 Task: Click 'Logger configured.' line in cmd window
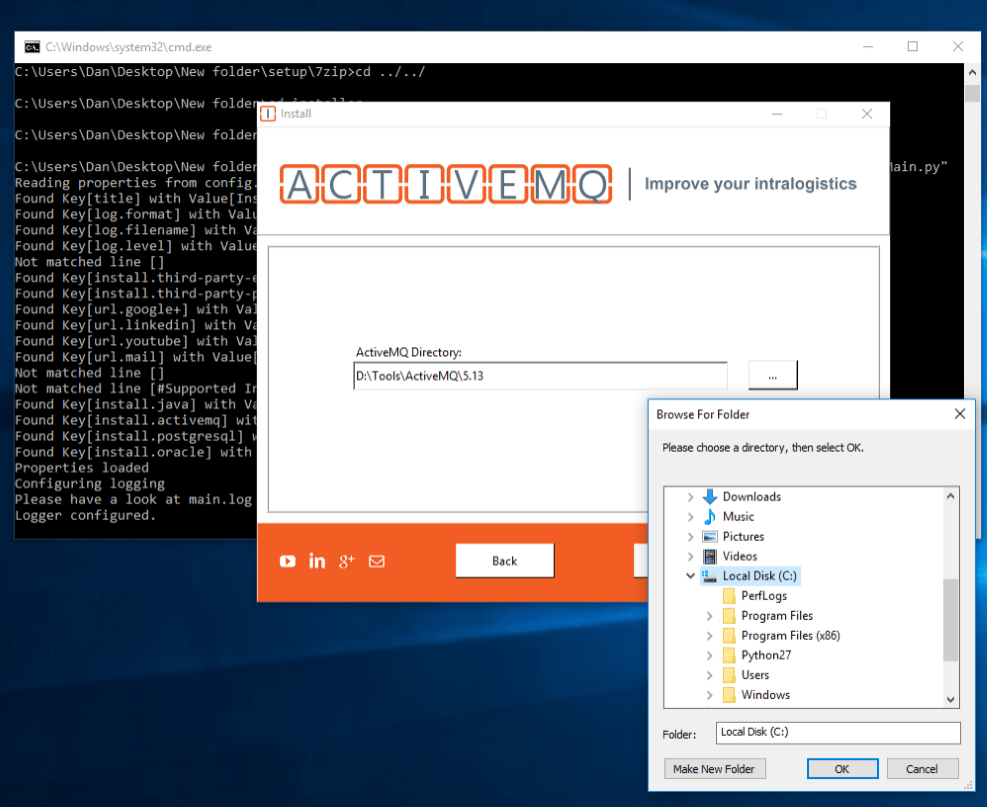pyautogui.click(x=85, y=516)
